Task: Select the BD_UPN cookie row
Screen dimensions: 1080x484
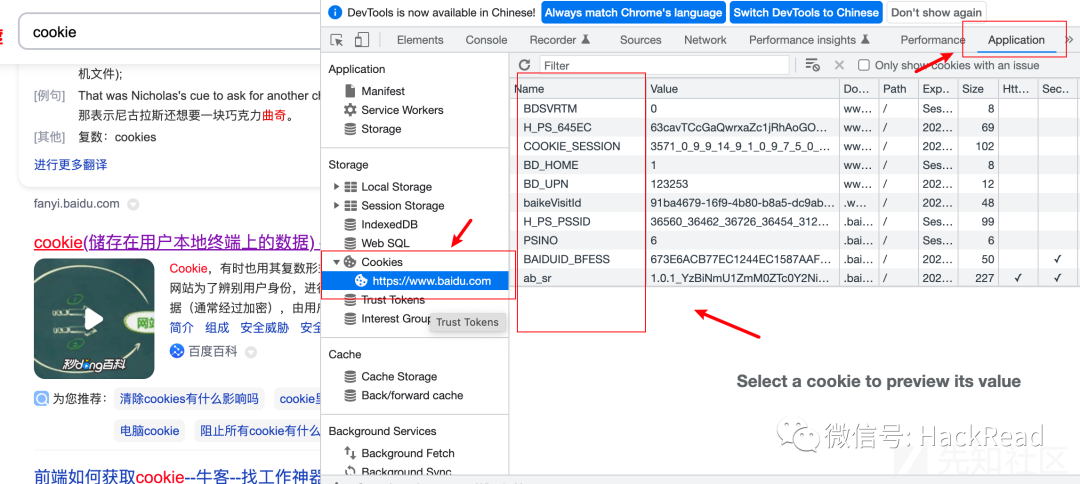Action: (x=795, y=184)
